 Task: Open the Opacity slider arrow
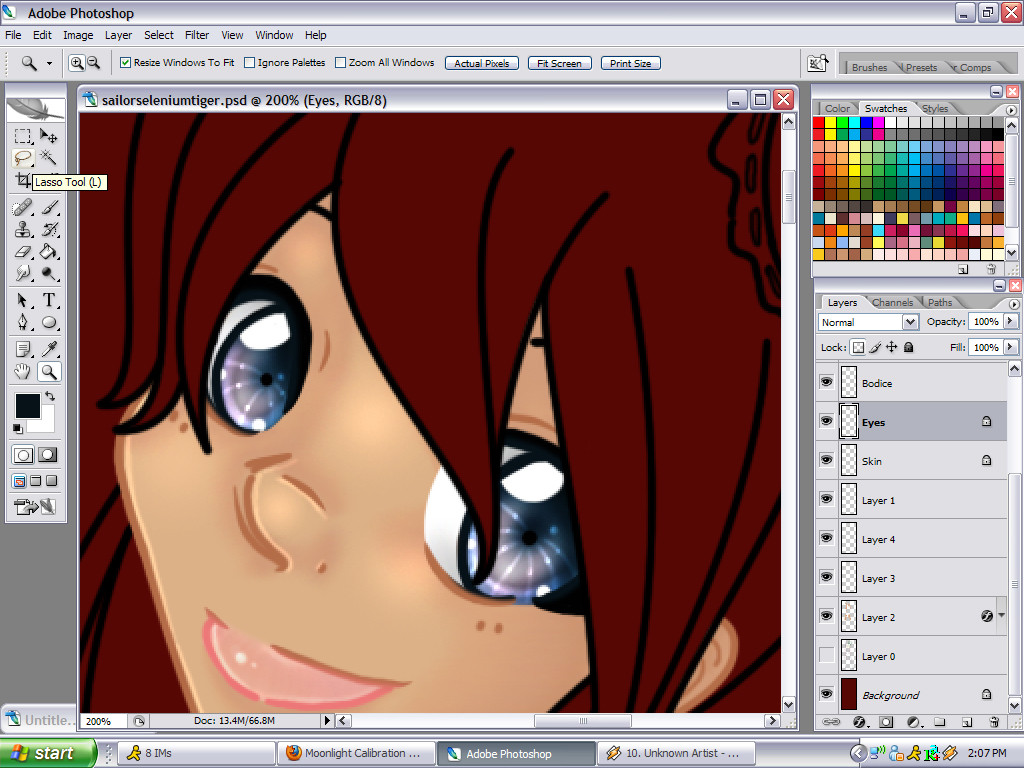(x=1010, y=321)
